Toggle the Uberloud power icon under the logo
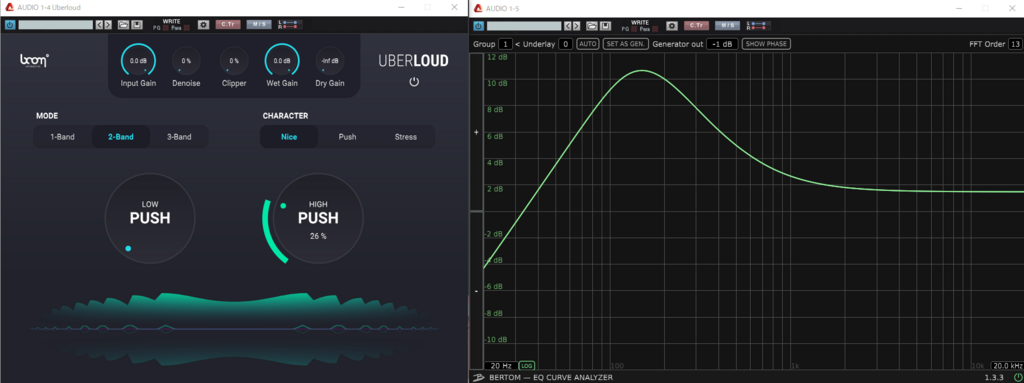This screenshot has width=1024, height=383. point(413,82)
